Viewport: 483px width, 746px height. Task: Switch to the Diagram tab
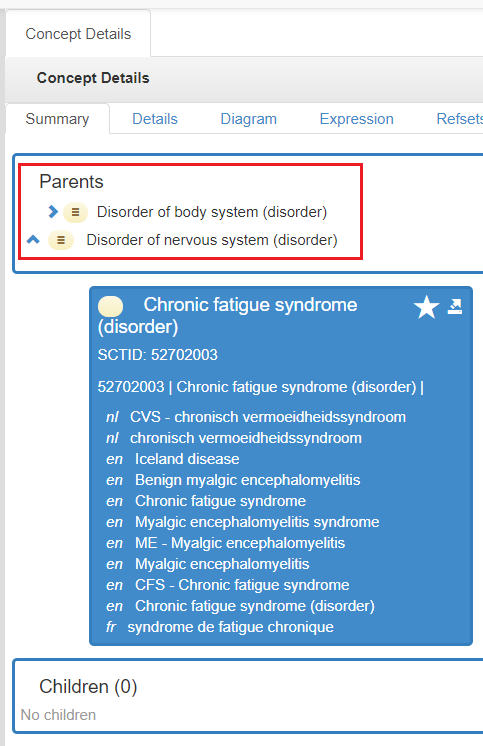(248, 119)
